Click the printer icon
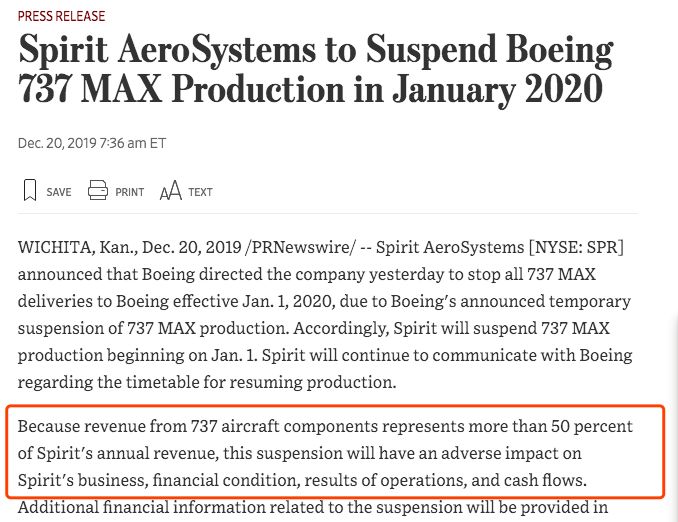Viewport: 678px width, 522px height. tap(98, 190)
